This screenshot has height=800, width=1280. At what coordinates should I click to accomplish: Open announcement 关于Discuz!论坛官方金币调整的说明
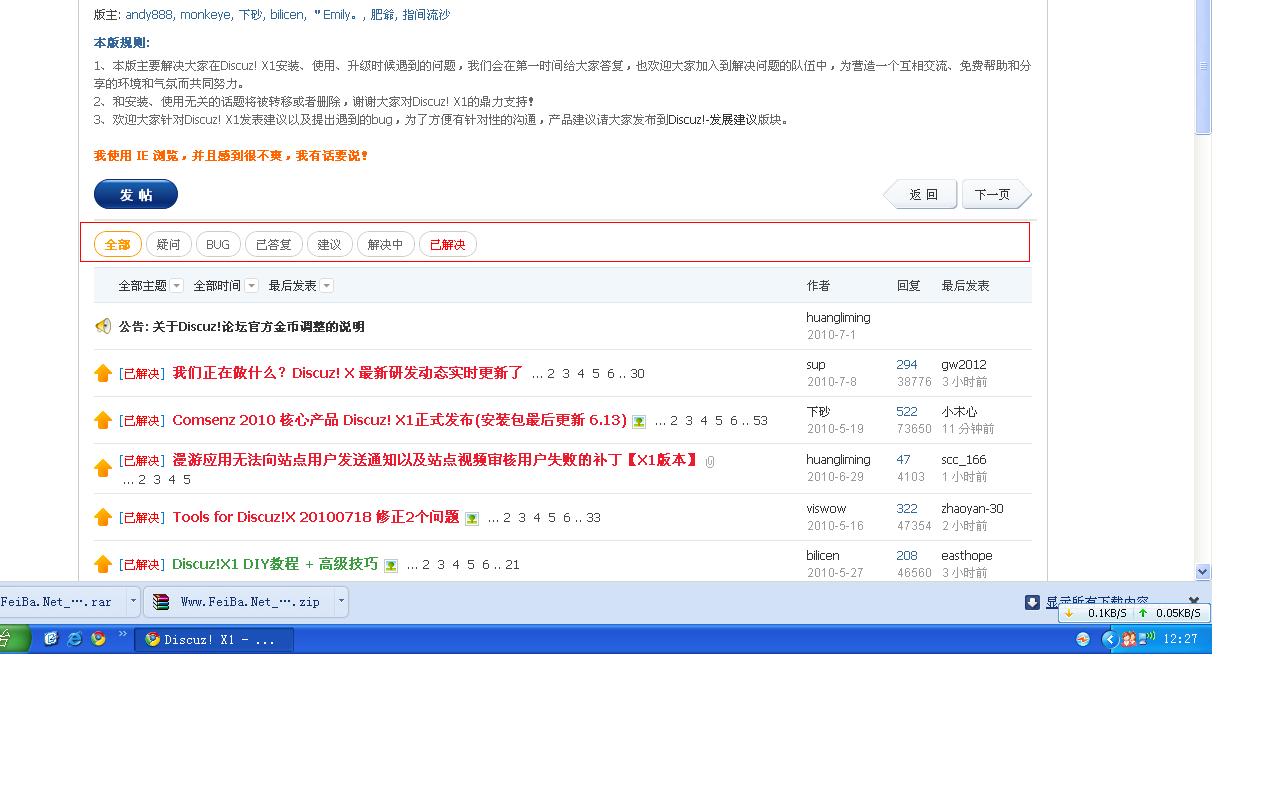click(x=241, y=327)
